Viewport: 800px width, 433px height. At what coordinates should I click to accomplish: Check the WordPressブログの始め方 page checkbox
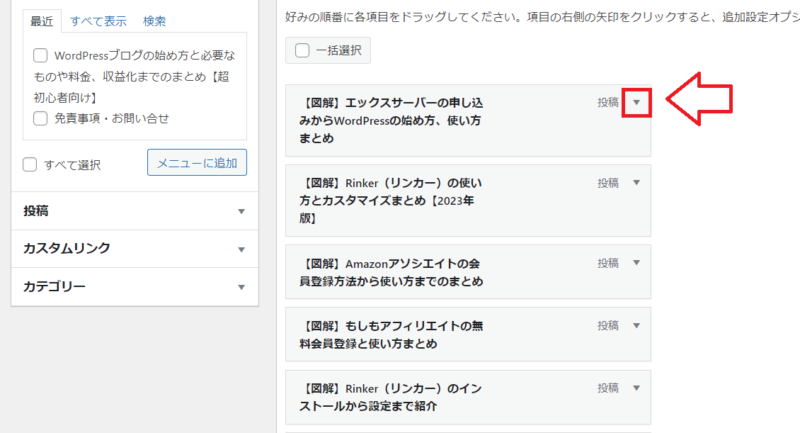(40, 55)
